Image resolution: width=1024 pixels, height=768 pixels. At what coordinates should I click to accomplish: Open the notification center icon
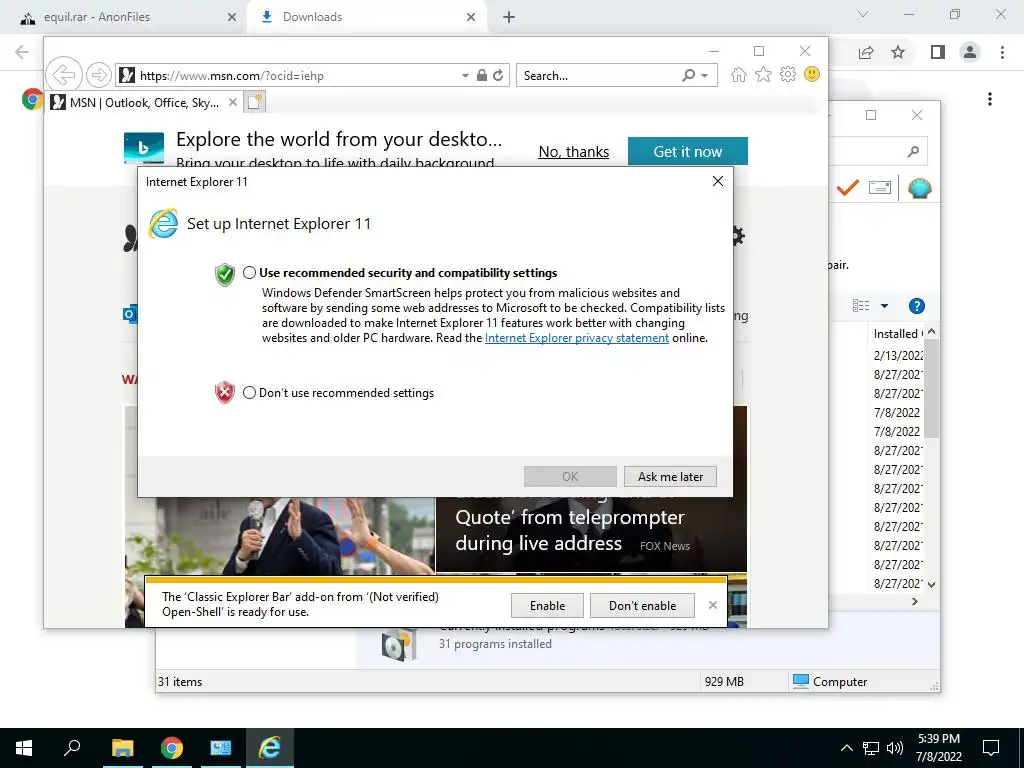pyautogui.click(x=991, y=748)
